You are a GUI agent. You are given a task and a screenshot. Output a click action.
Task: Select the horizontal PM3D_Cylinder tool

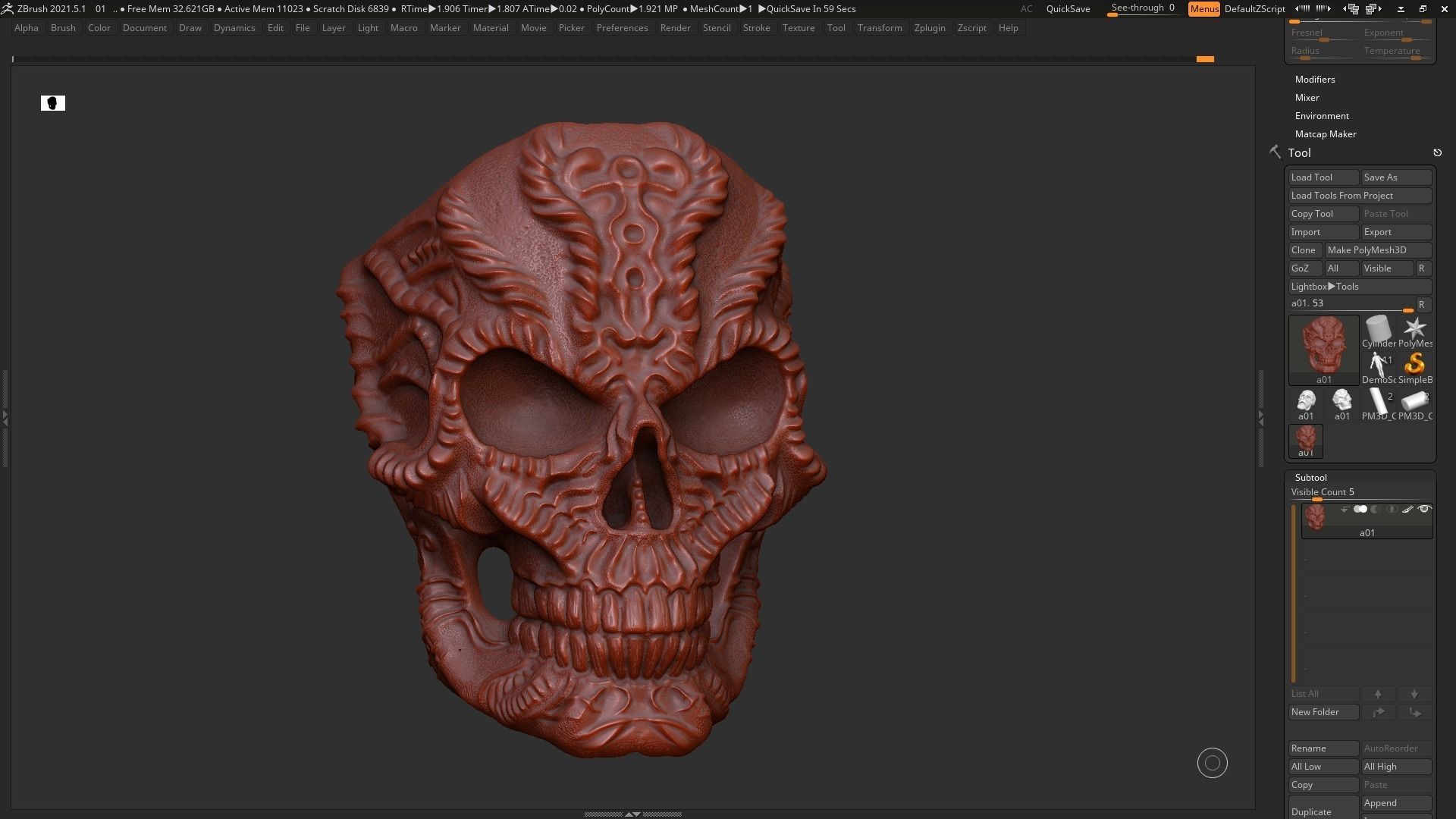point(1415,405)
